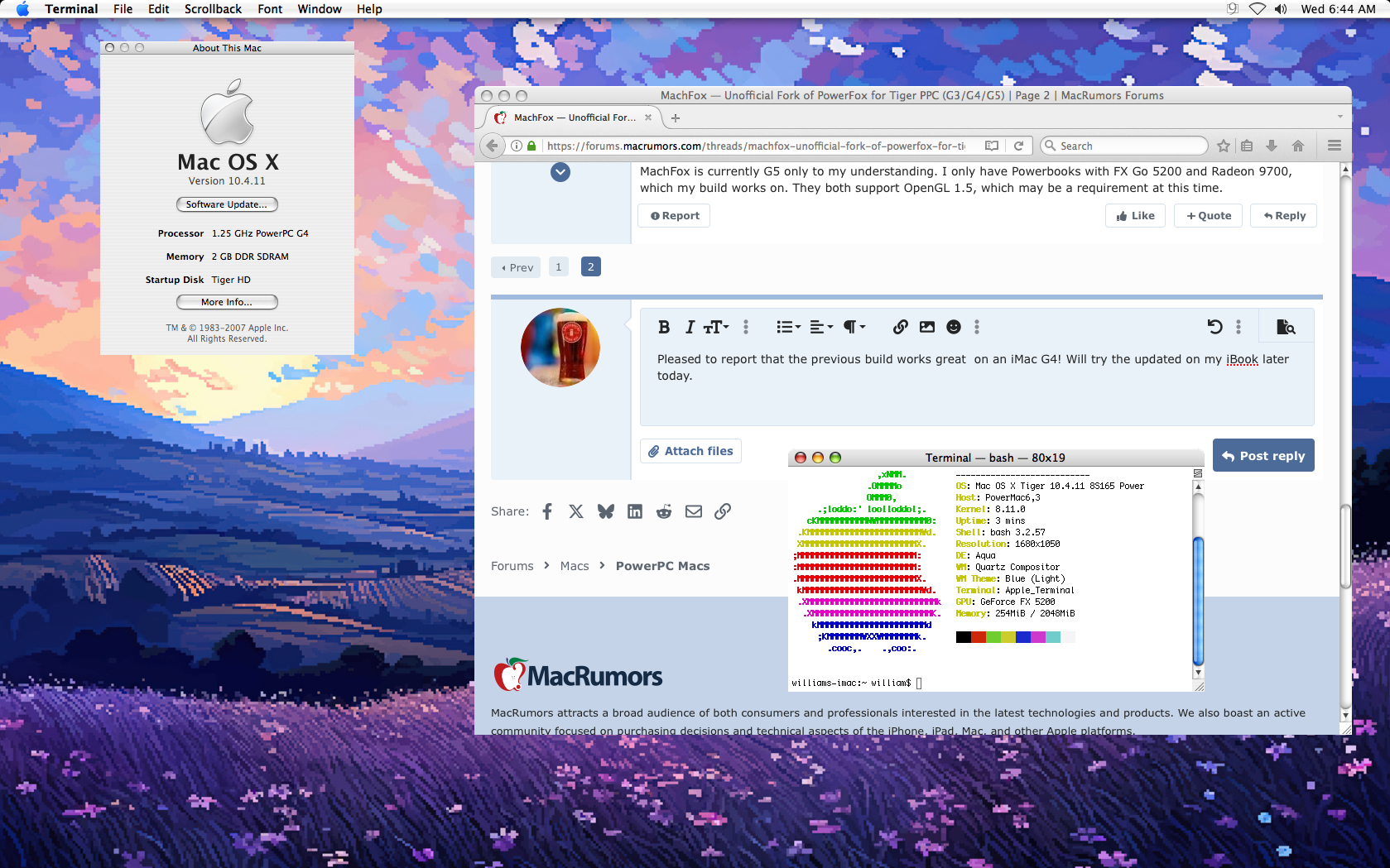Open the font size dropdown in editor
The height and width of the screenshot is (868, 1390).
(x=716, y=327)
